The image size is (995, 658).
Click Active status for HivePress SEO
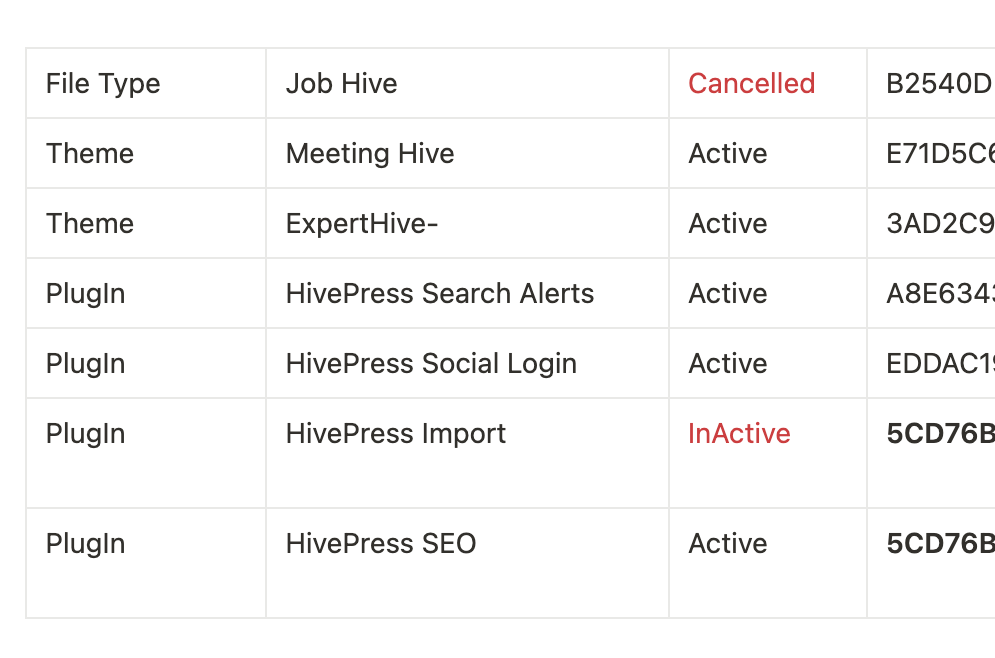tap(728, 544)
